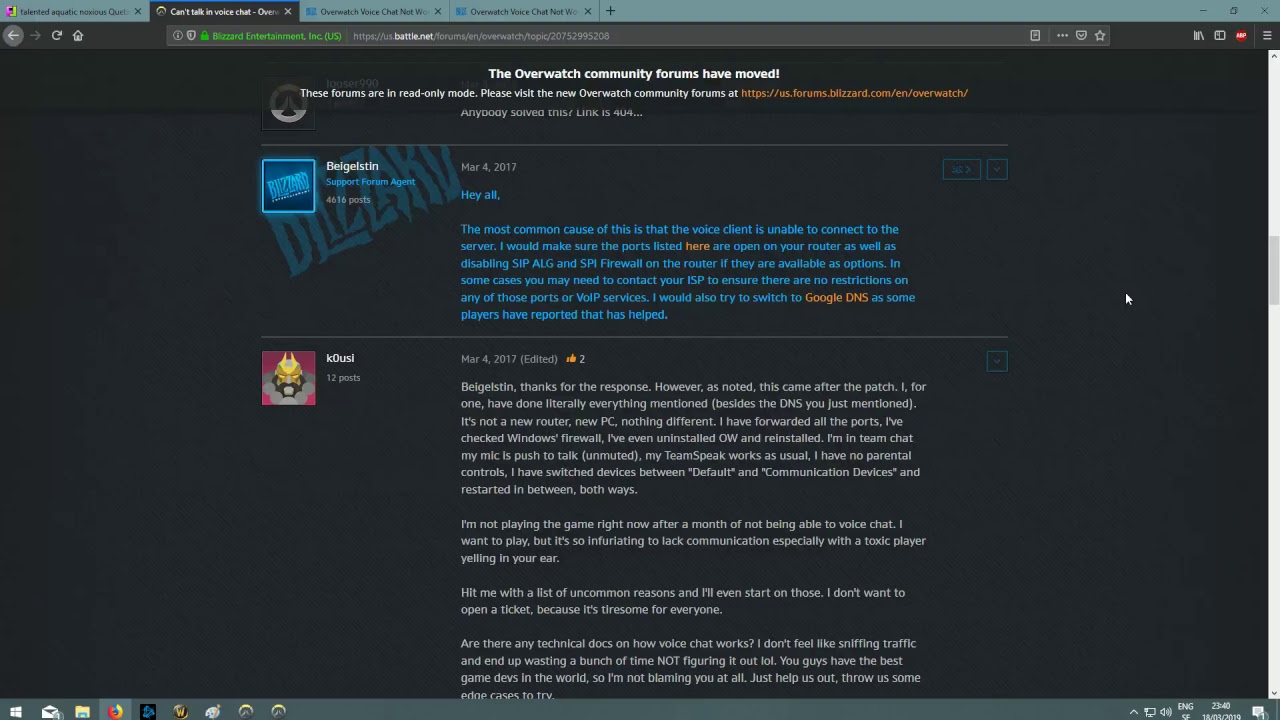
Task: Open k0usi's profile name link
Action: pyautogui.click(x=340, y=358)
